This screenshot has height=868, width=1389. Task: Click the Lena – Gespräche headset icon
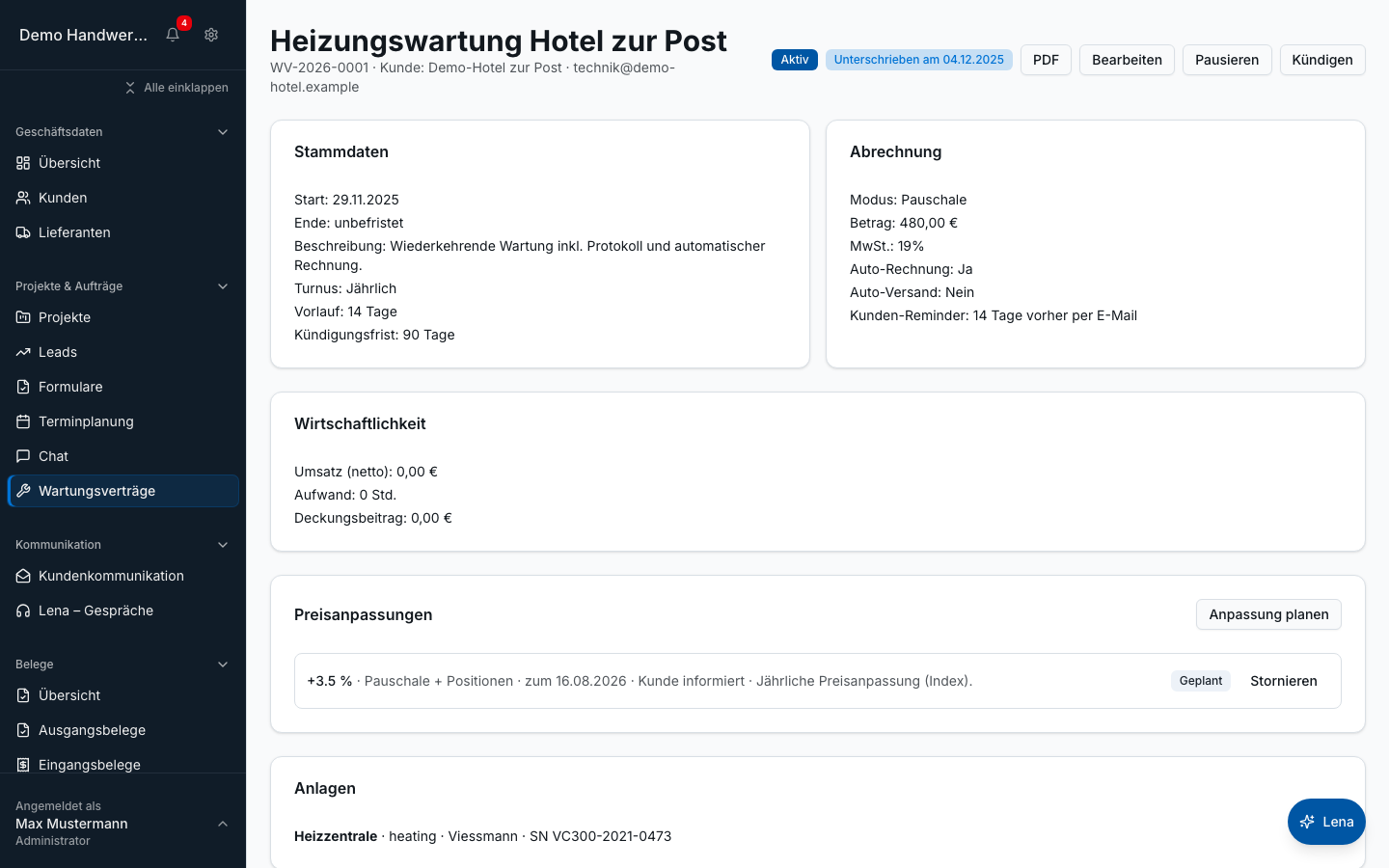(x=23, y=610)
